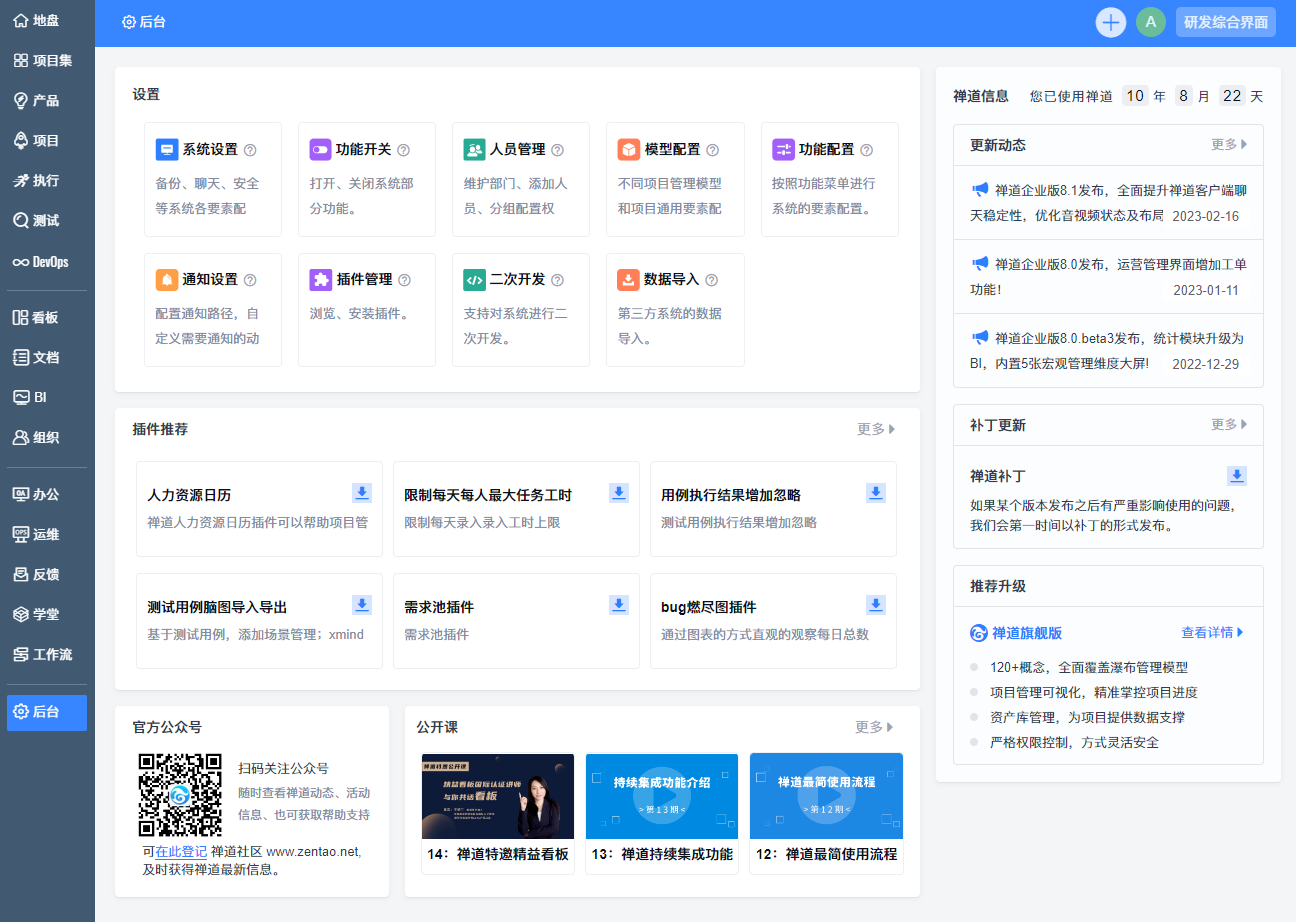Viewport: 1296px width, 922px height.
Task: Click the help icon beside 功能开关
Action: (404, 150)
